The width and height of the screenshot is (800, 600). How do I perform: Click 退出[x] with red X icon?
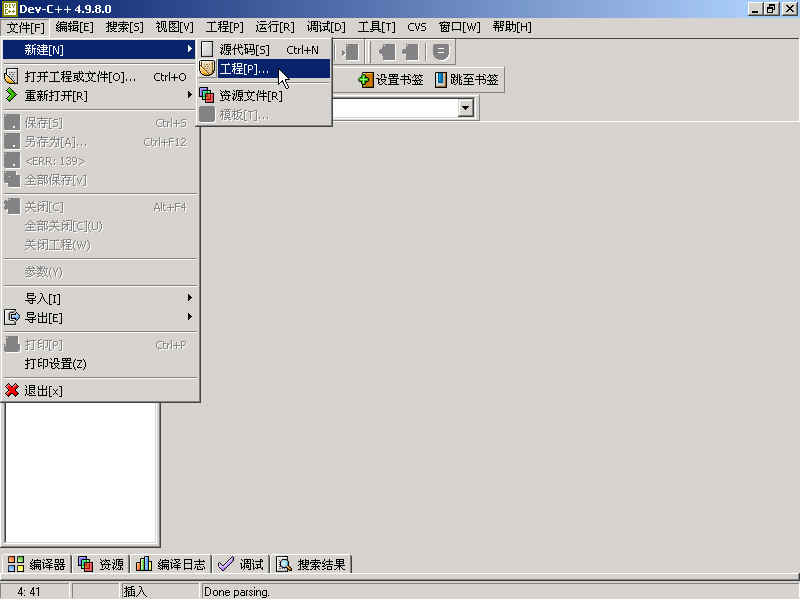pyautogui.click(x=43, y=391)
